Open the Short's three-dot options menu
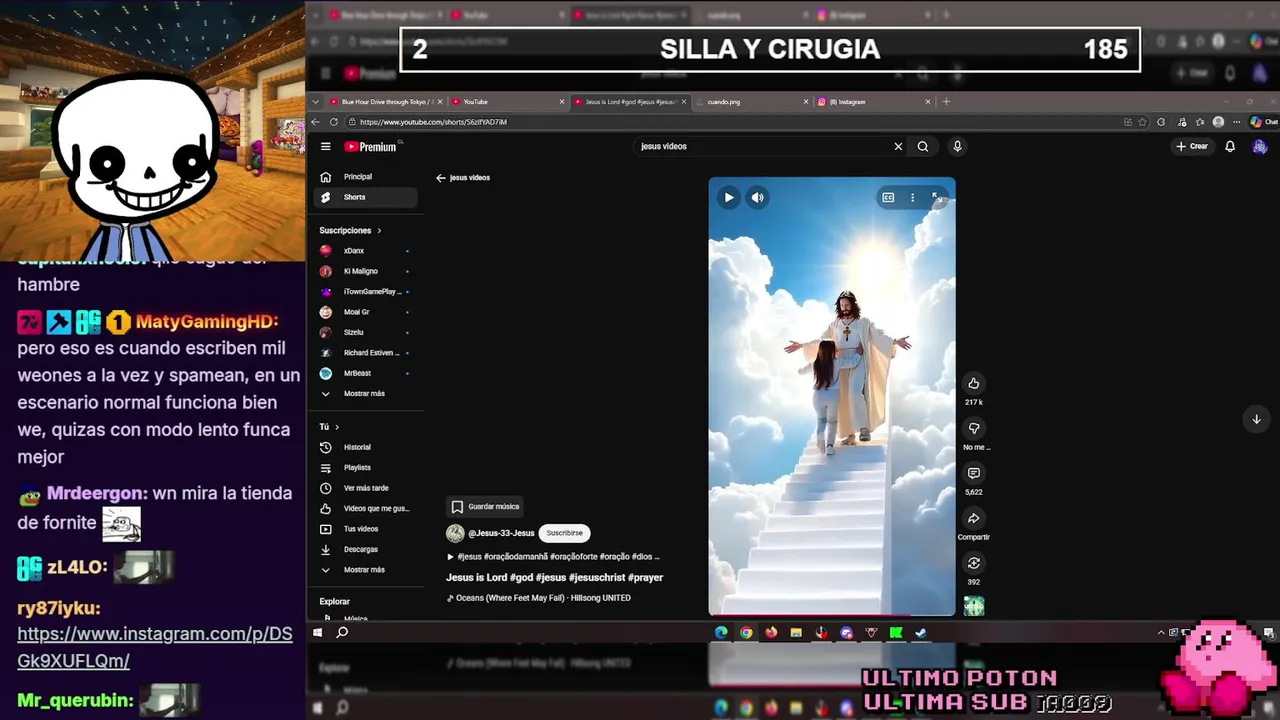Viewport: 1280px width, 720px height. coord(912,198)
